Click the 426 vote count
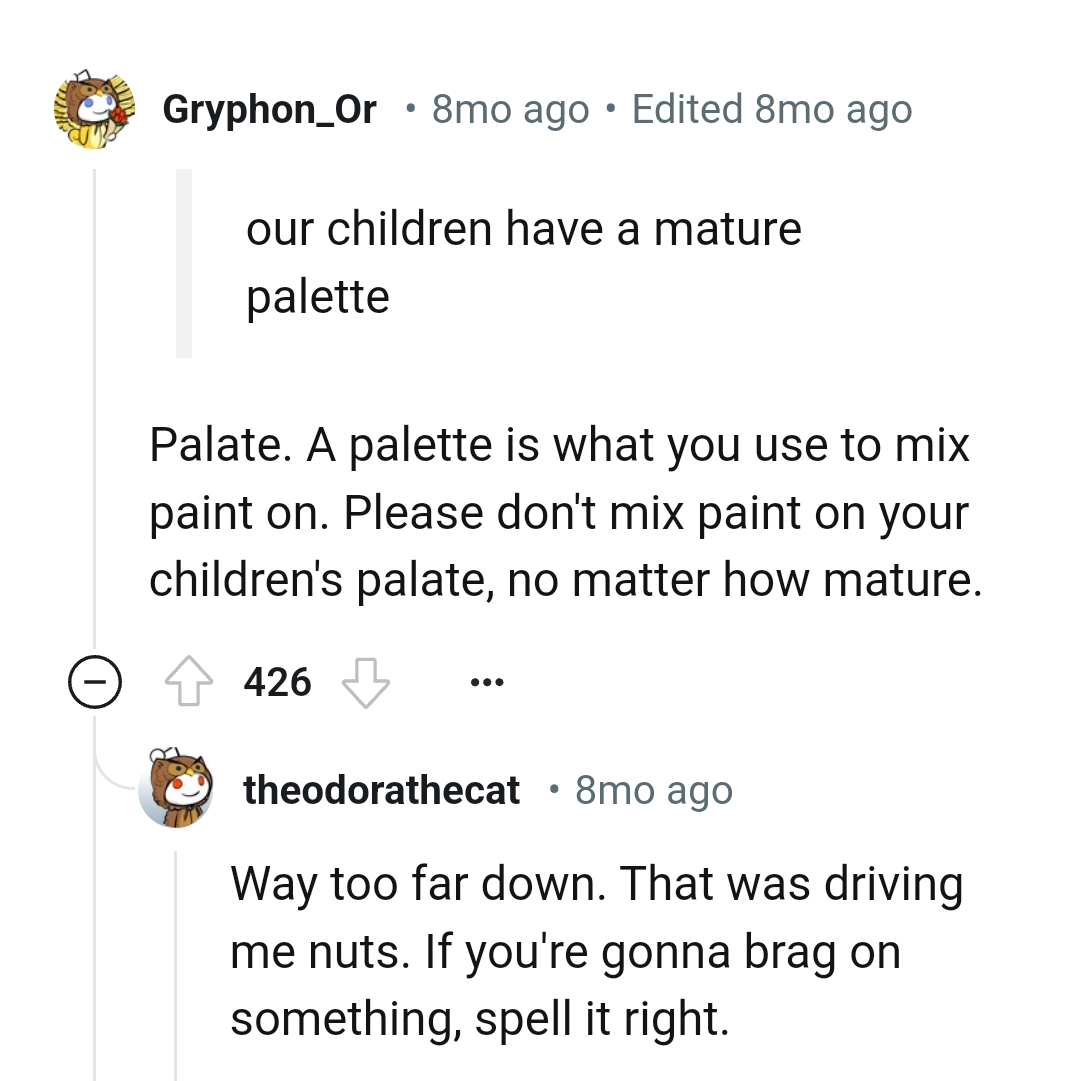Image resolution: width=1080 pixels, height=1081 pixels. (x=277, y=683)
